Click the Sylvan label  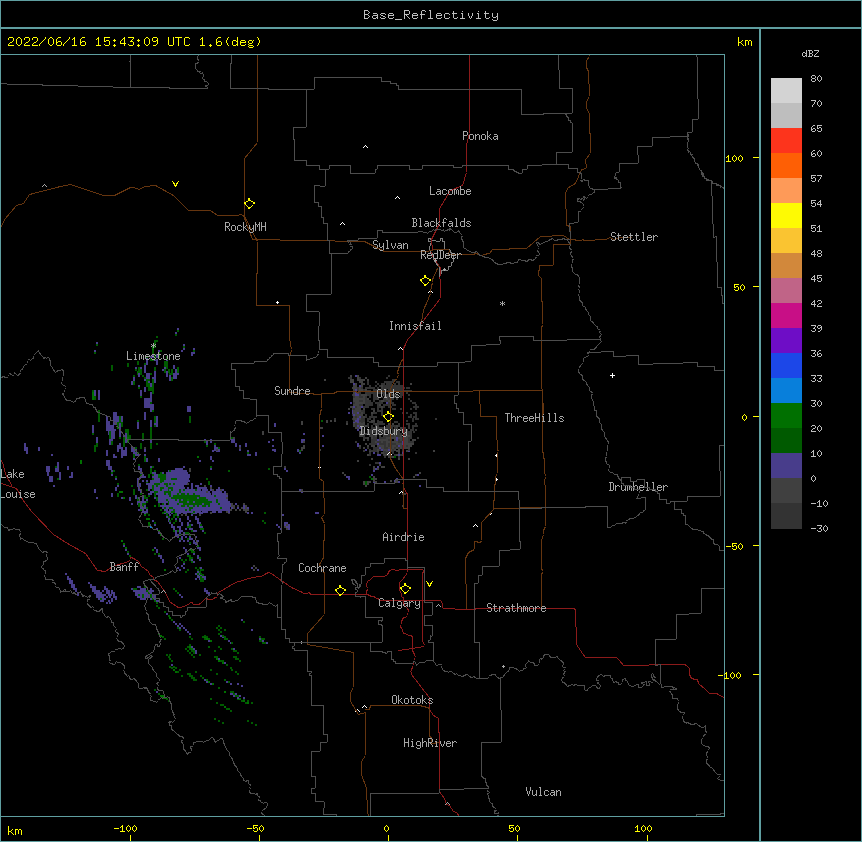click(x=390, y=246)
